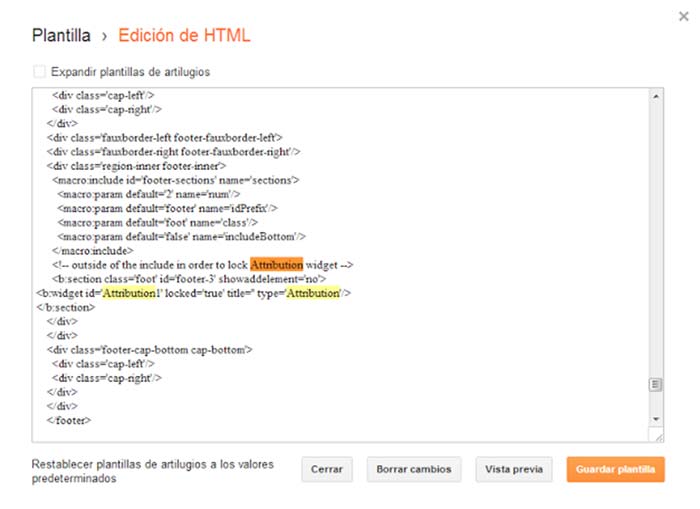Click the editor resize handle corner
This screenshot has width=700, height=509.
[657, 436]
